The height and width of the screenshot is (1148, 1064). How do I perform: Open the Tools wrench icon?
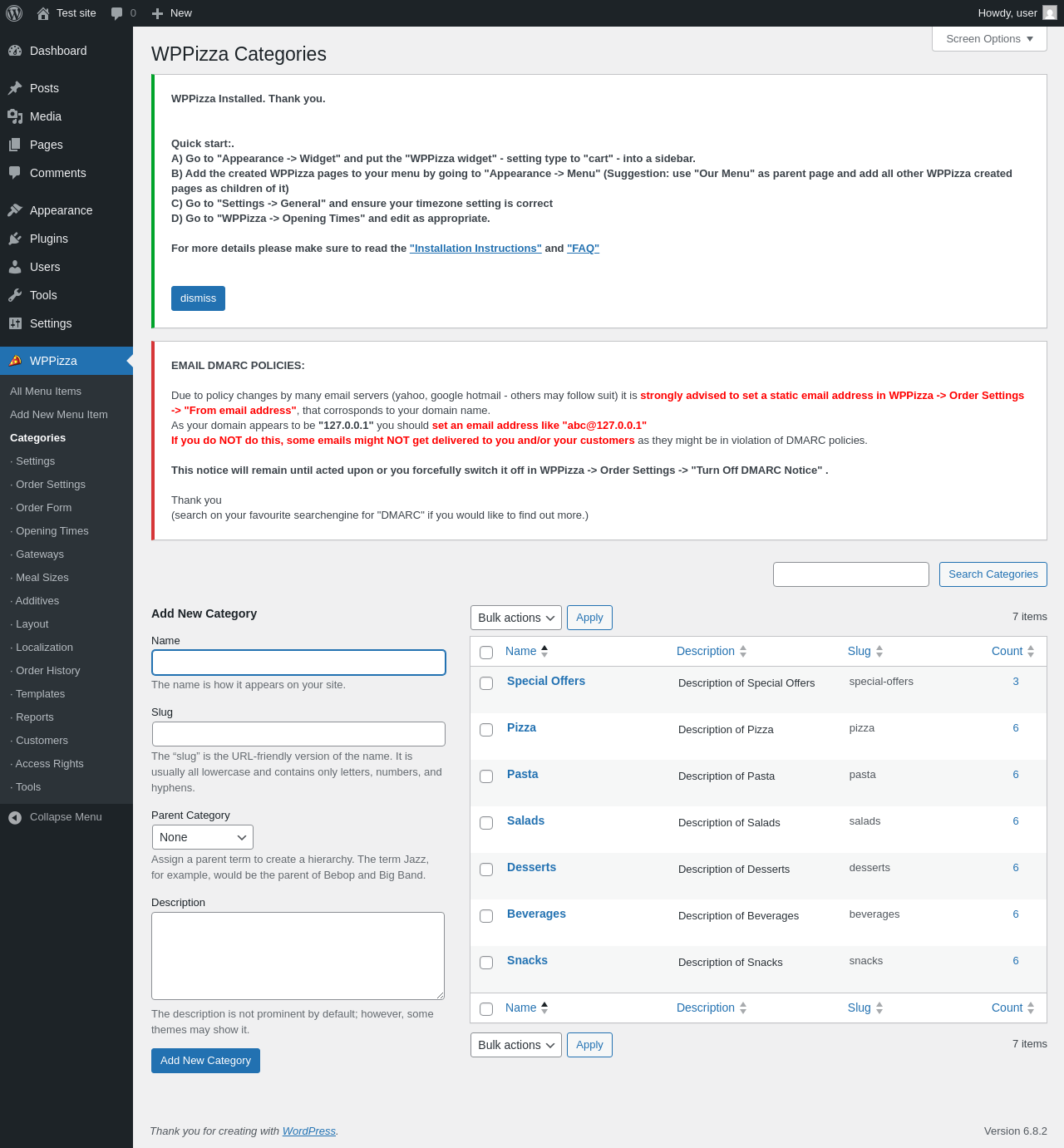15,295
